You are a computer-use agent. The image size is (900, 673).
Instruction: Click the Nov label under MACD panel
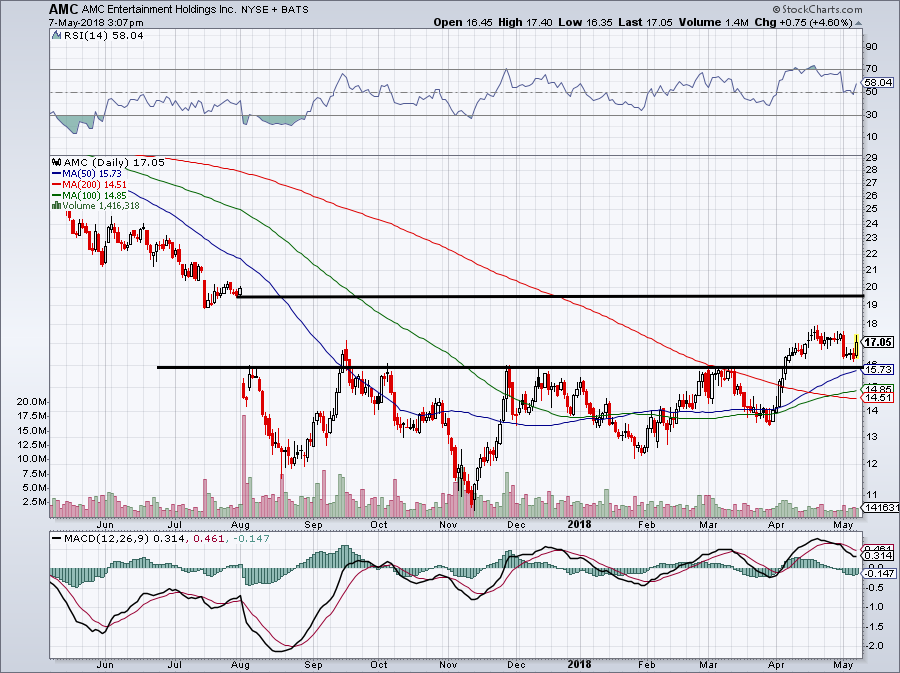click(x=448, y=665)
